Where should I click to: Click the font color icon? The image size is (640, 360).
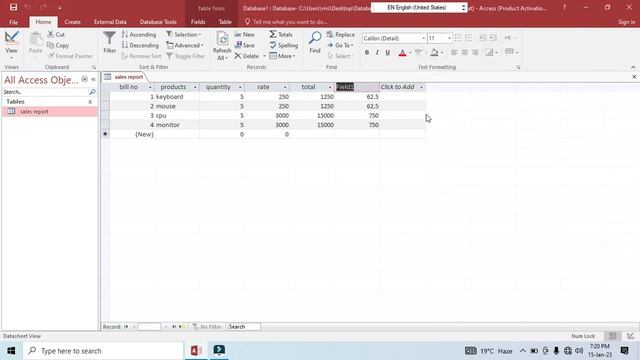pyautogui.click(x=402, y=52)
